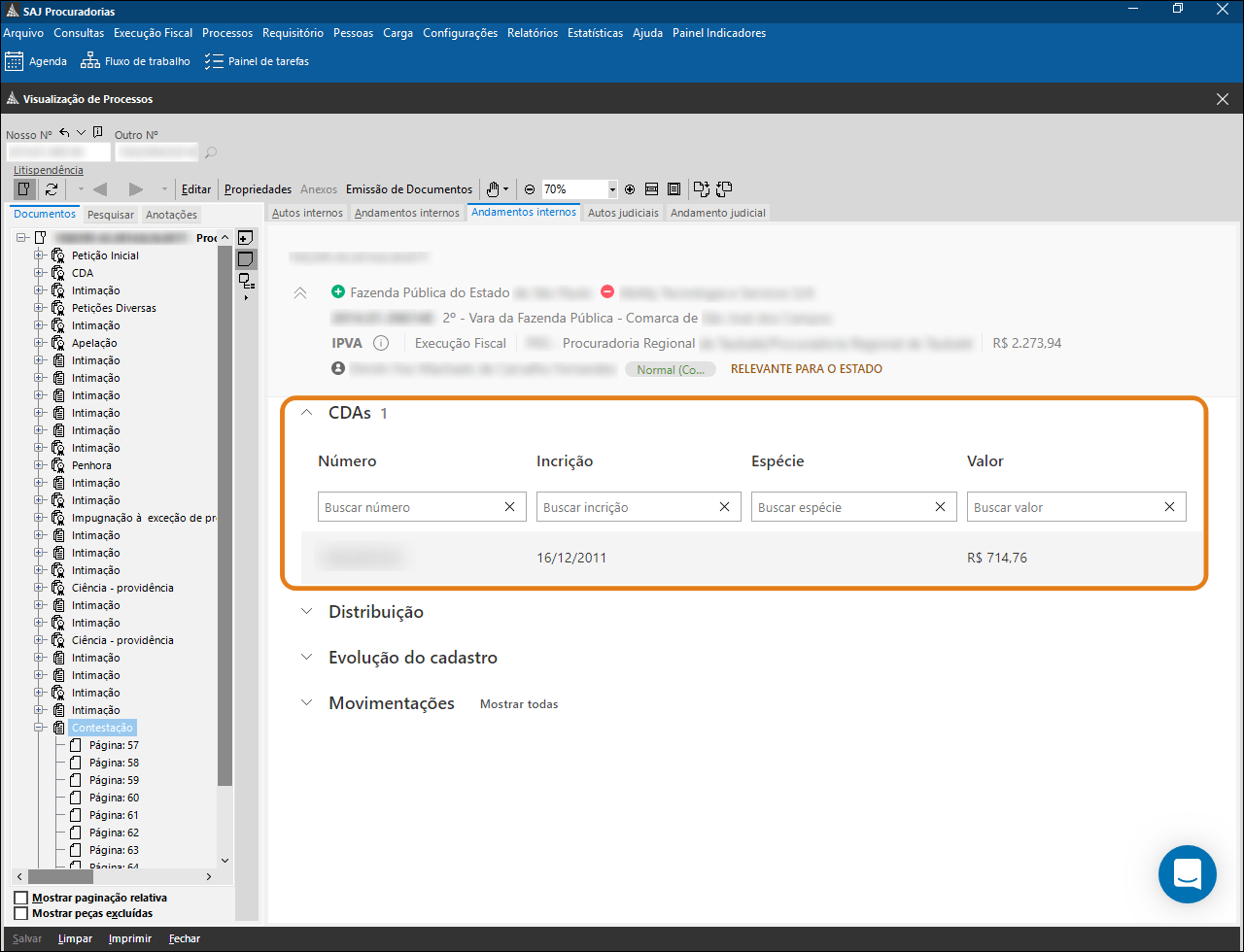Open the chat bubble help widget

pos(1188,874)
